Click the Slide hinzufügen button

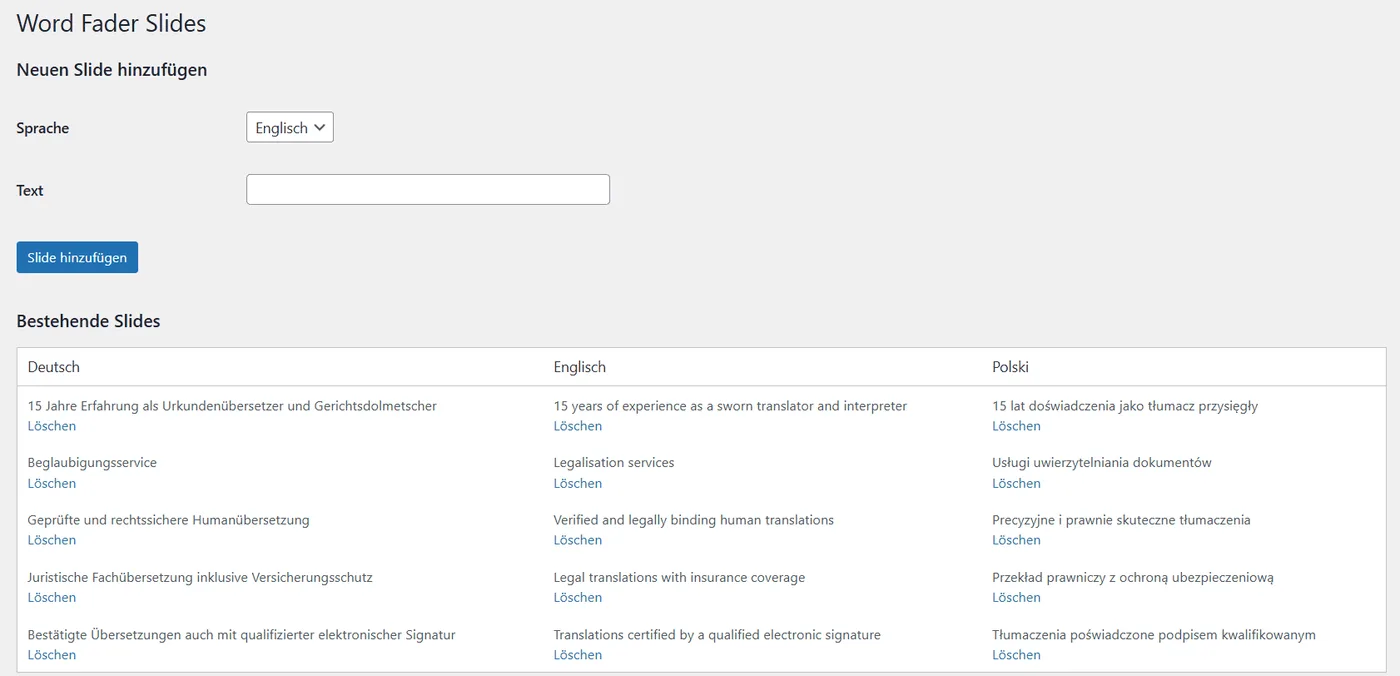(x=77, y=257)
